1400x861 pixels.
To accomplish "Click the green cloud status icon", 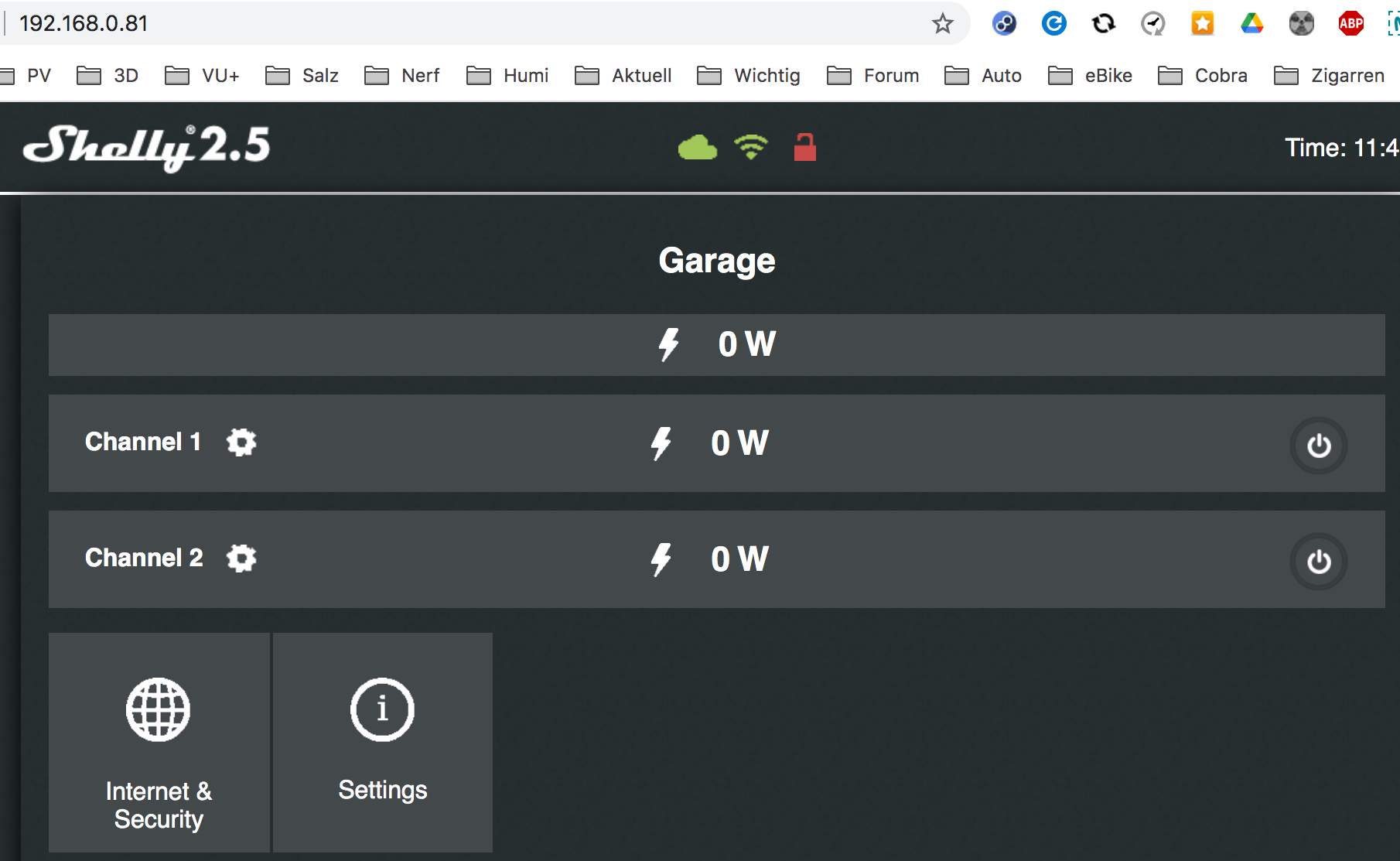I will pyautogui.click(x=697, y=147).
